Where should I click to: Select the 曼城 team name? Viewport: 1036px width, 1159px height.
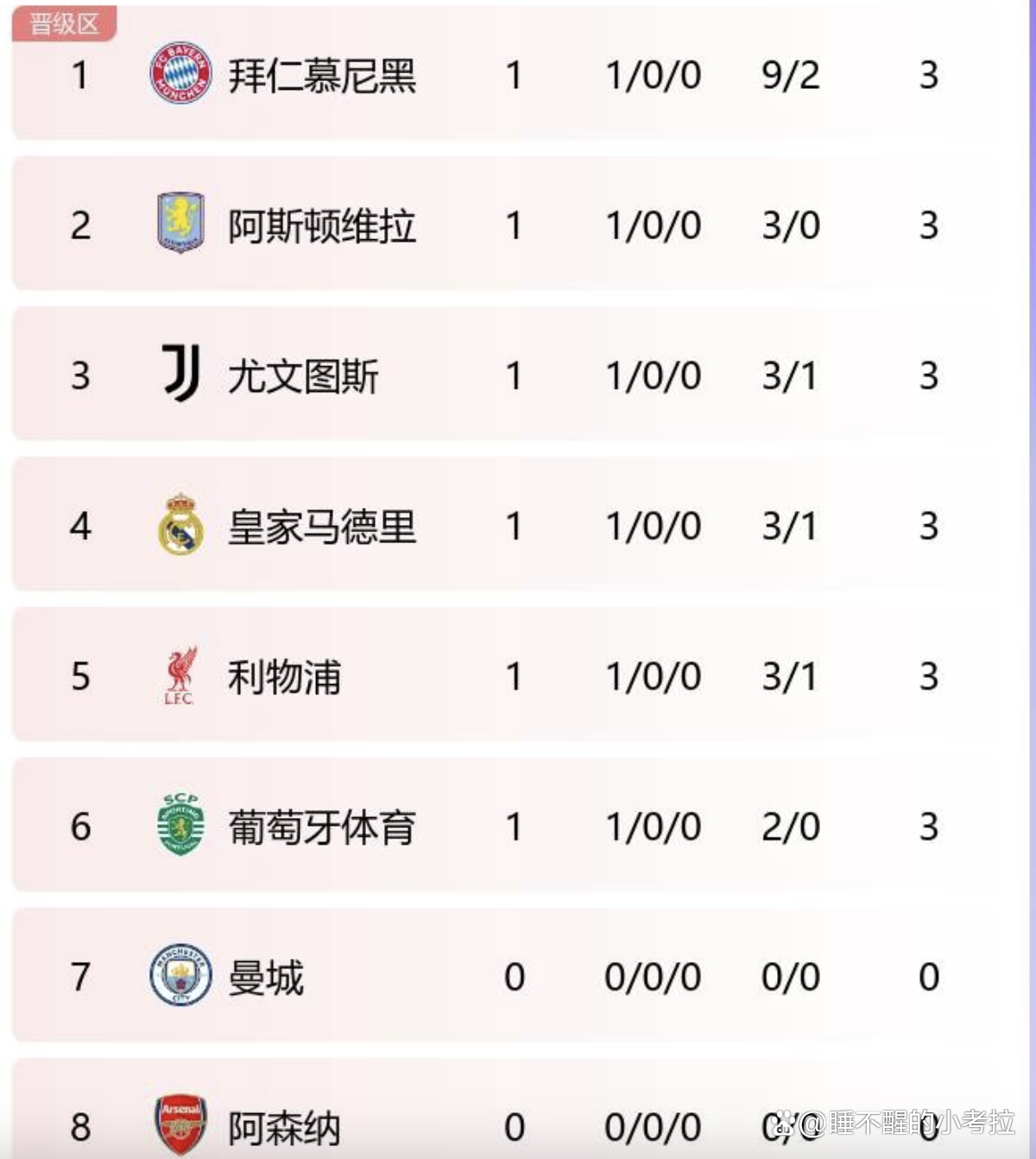click(266, 978)
